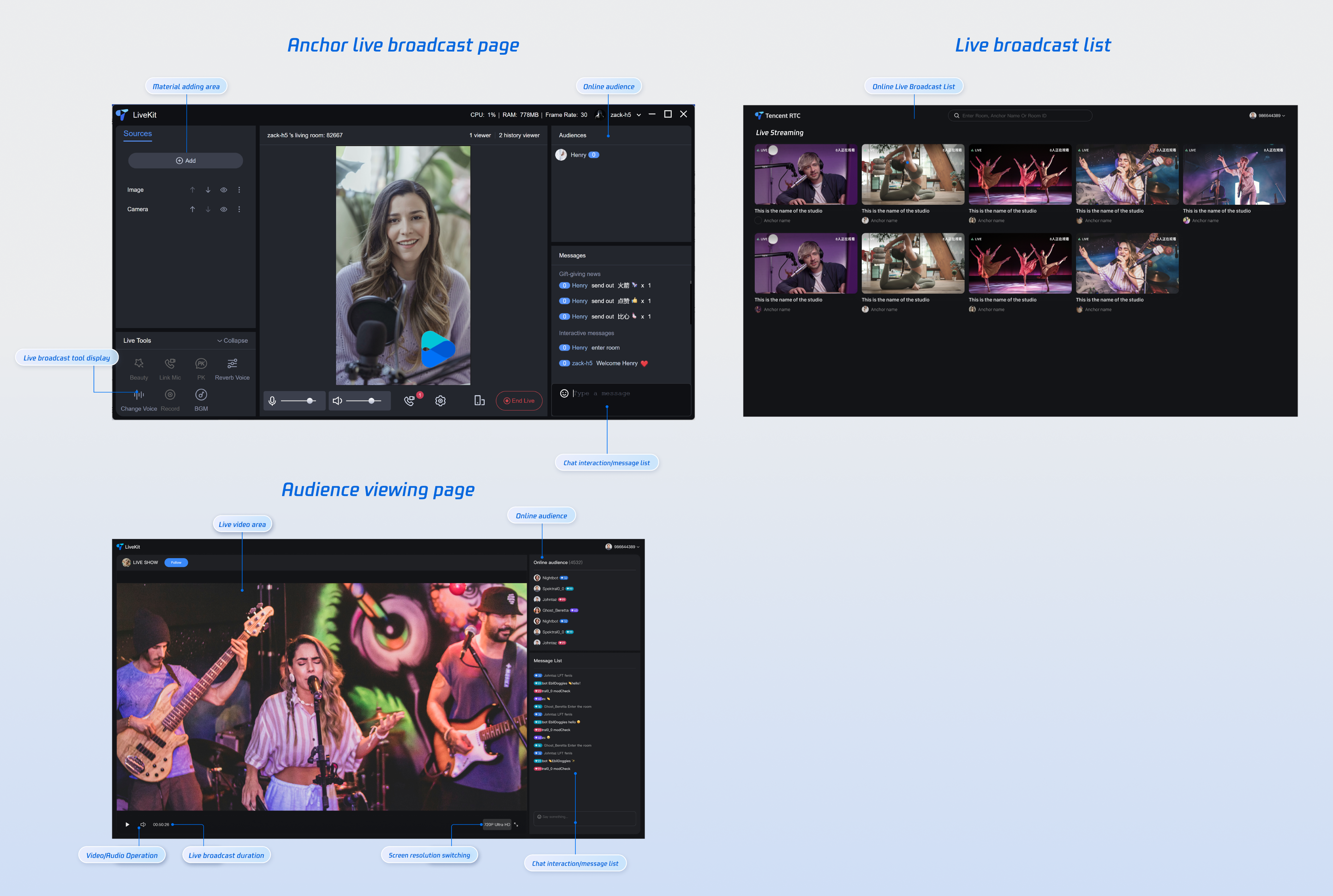Open Reverb Voice settings
Image resolution: width=1333 pixels, height=896 pixels.
[x=232, y=364]
